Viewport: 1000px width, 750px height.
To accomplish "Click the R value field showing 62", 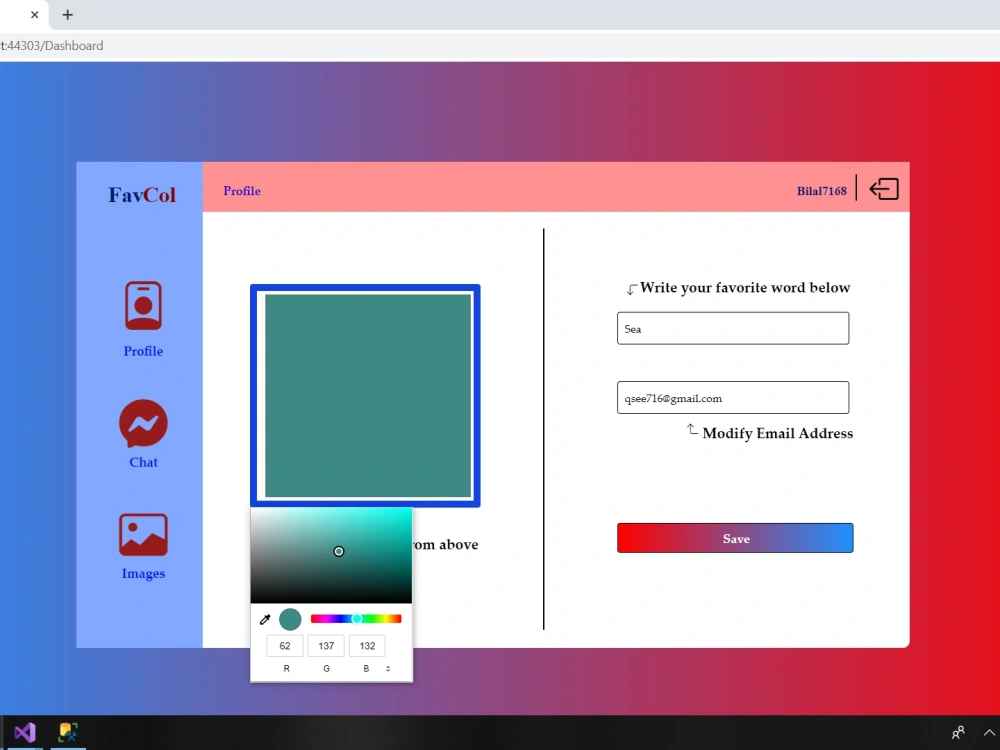I will point(284,645).
